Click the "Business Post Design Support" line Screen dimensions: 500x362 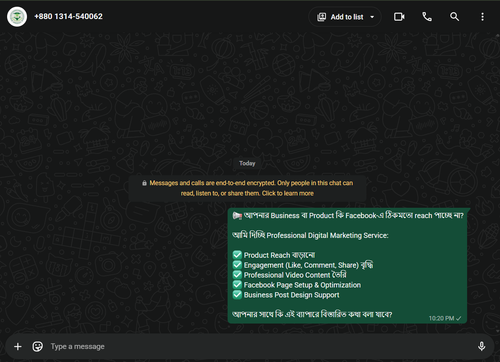click(x=286, y=295)
